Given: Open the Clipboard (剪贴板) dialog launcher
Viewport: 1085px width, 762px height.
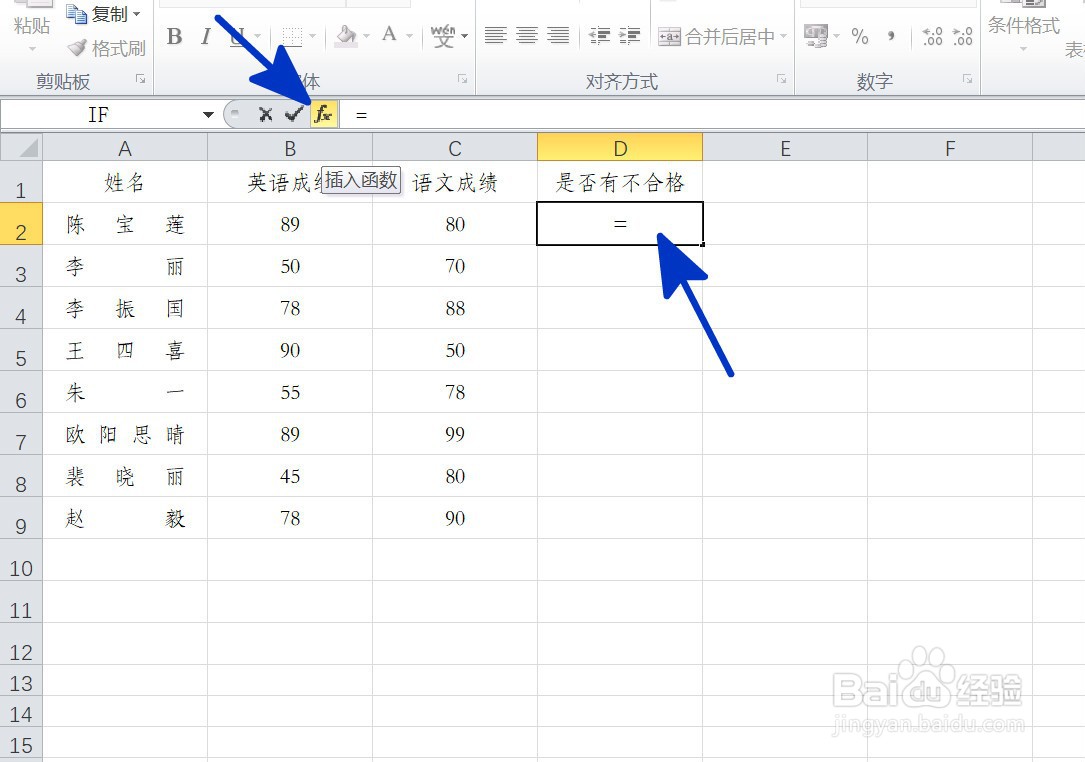Looking at the screenshot, I should [140, 80].
